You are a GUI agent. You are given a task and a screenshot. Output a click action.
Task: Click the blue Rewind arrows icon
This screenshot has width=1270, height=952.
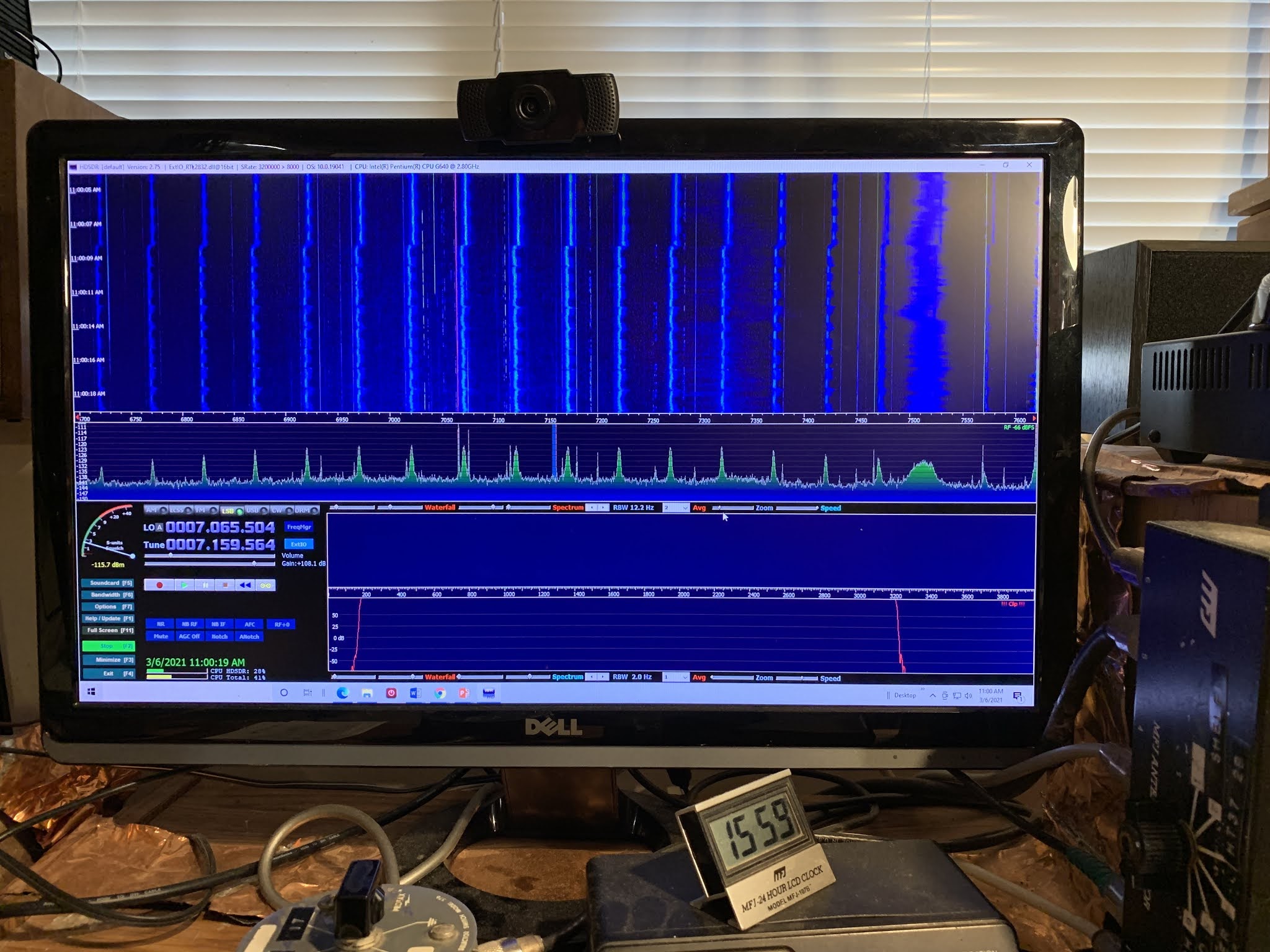pyautogui.click(x=246, y=585)
